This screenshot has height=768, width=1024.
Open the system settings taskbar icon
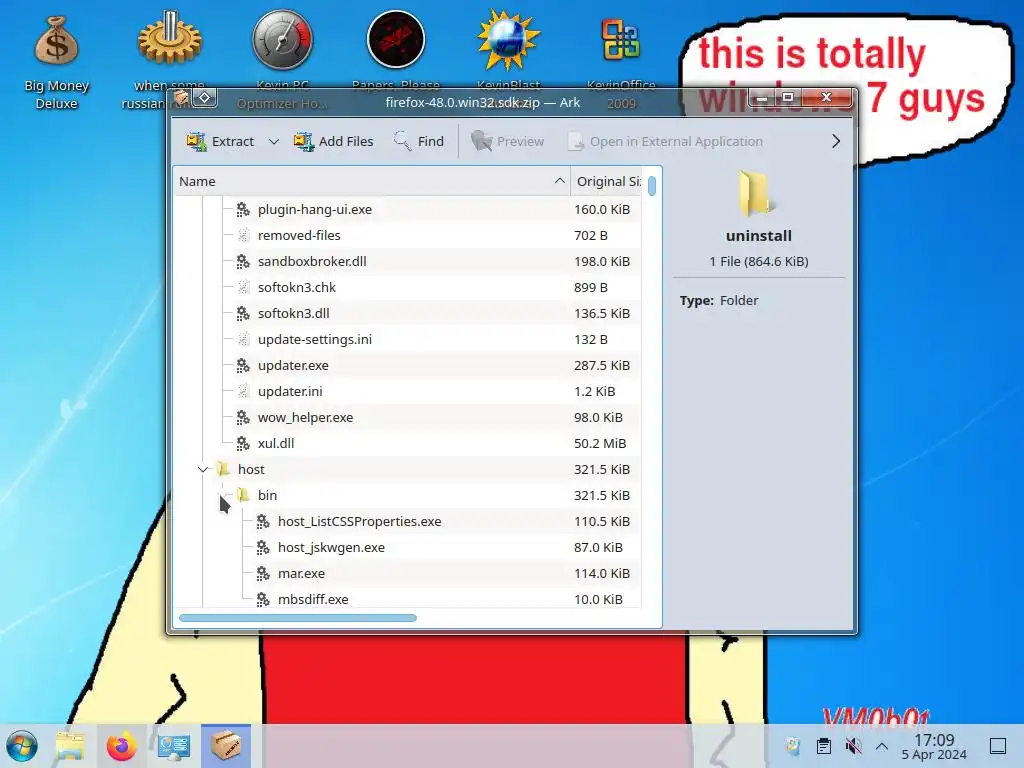tap(174, 746)
